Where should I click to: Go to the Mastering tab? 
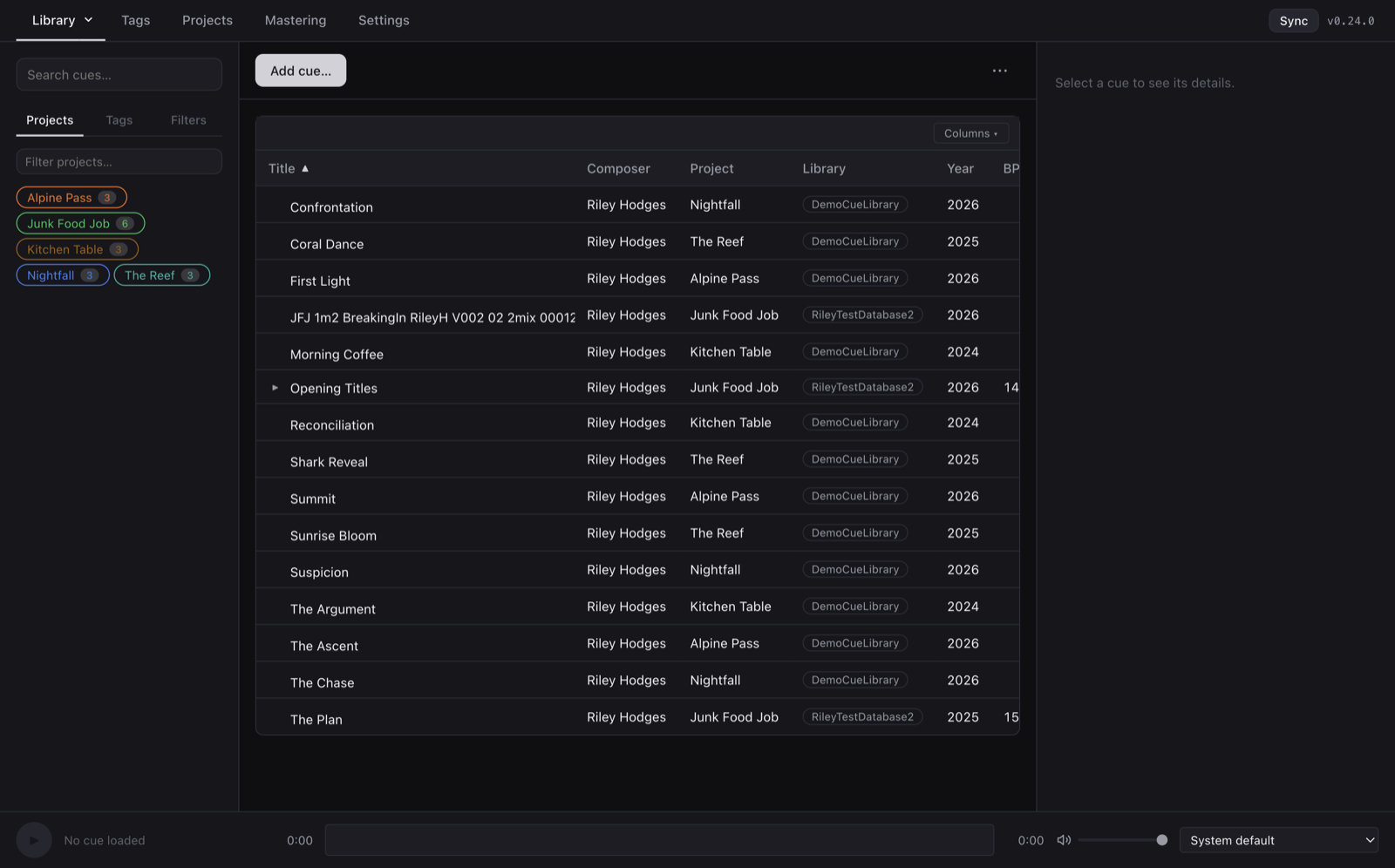tap(296, 20)
